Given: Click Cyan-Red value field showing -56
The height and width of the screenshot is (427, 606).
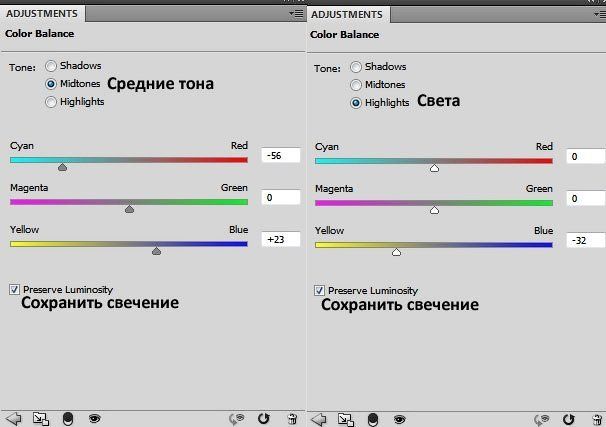Looking at the screenshot, I should coord(281,155).
